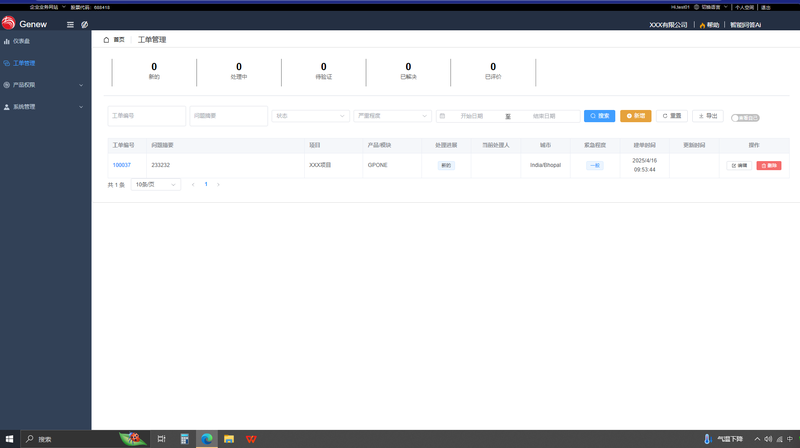Open the 严重程度 dropdown

(x=392, y=116)
